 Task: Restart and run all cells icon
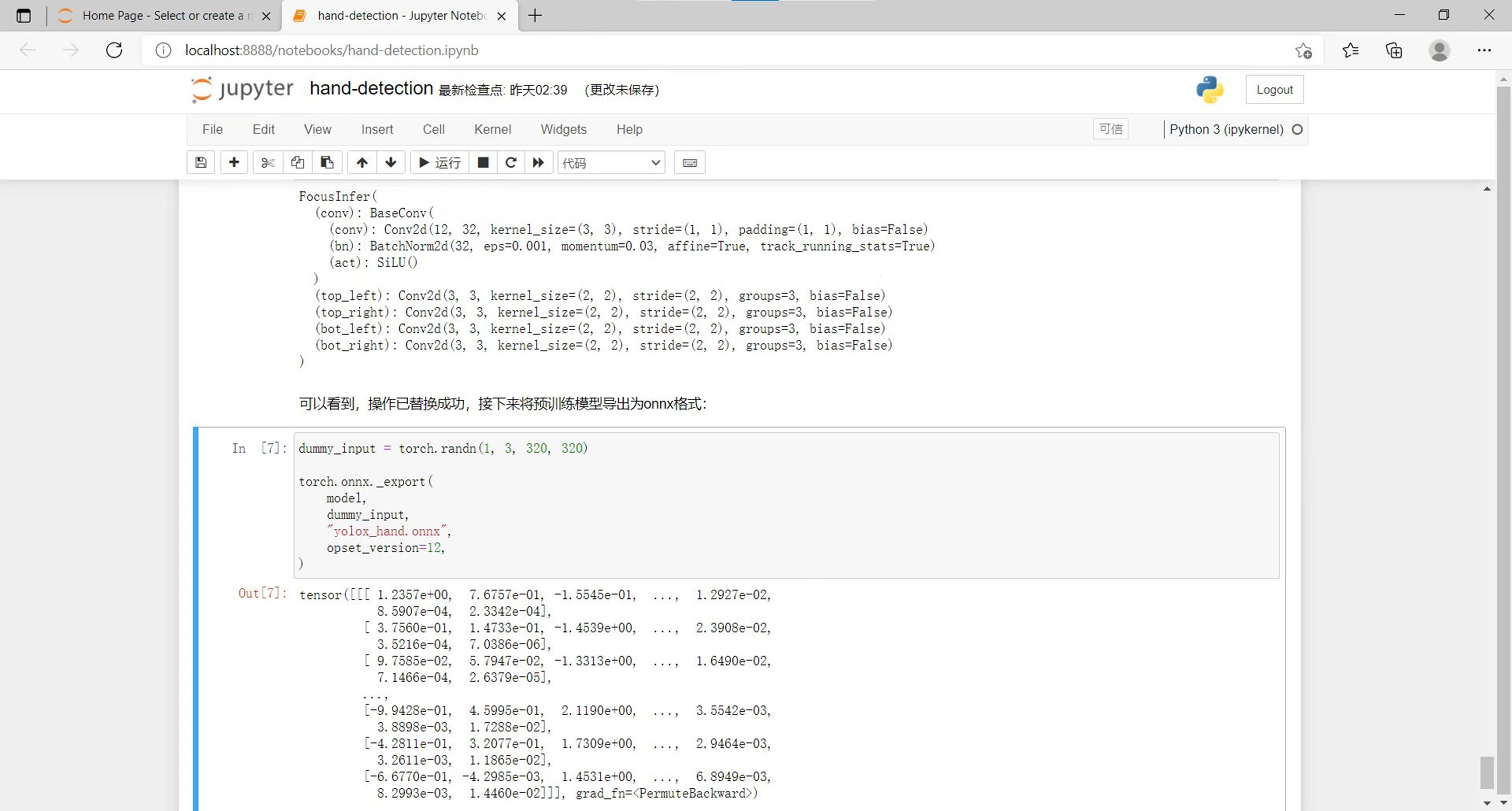(538, 162)
